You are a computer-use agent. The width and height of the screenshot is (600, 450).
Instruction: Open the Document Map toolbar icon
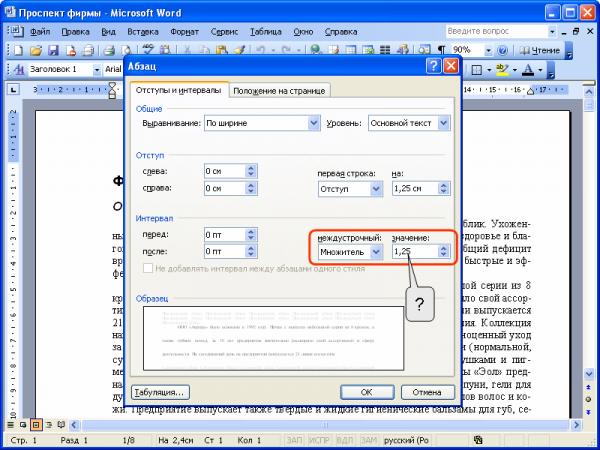424,50
